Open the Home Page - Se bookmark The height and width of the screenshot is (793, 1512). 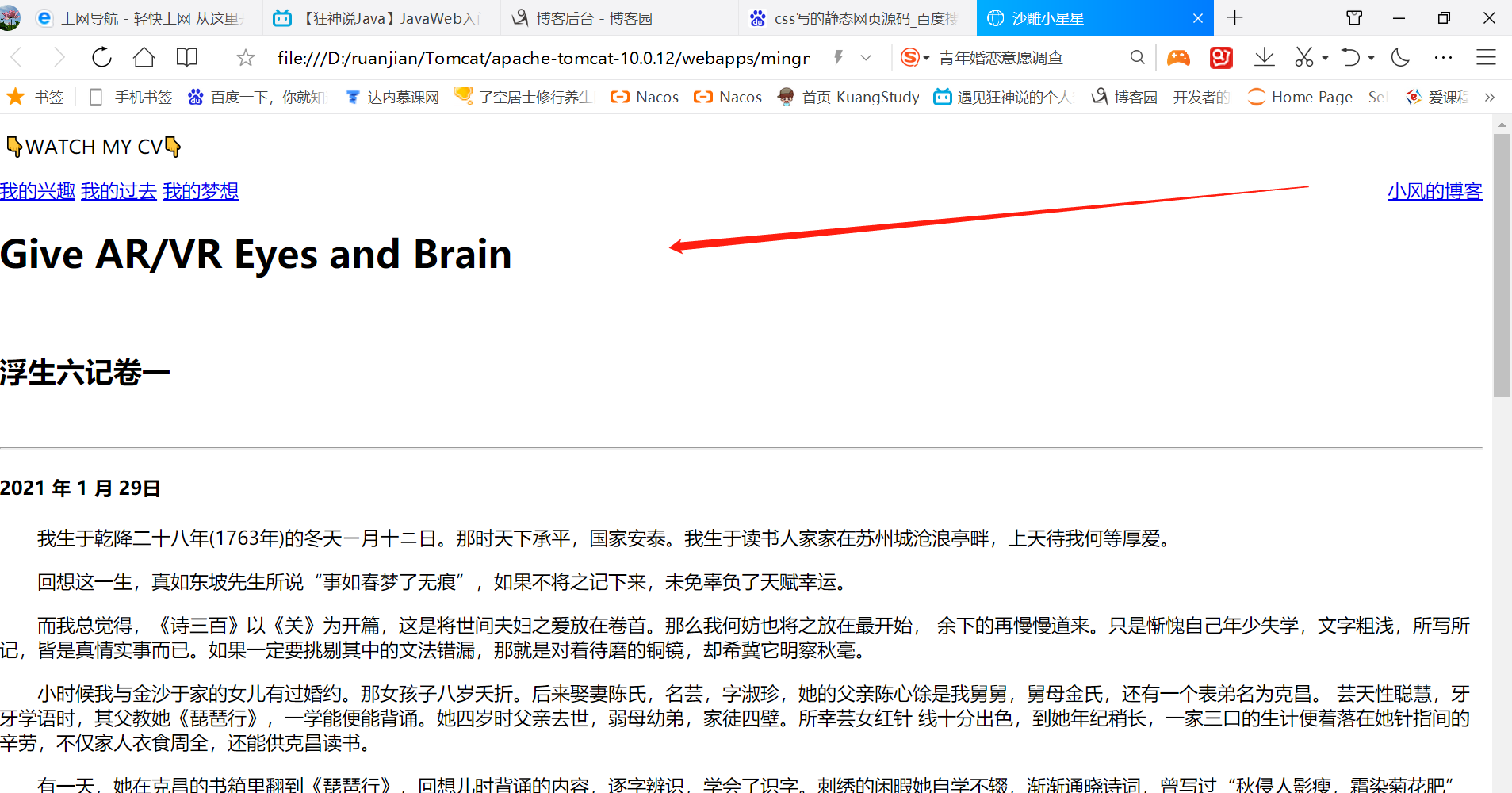tap(1316, 97)
